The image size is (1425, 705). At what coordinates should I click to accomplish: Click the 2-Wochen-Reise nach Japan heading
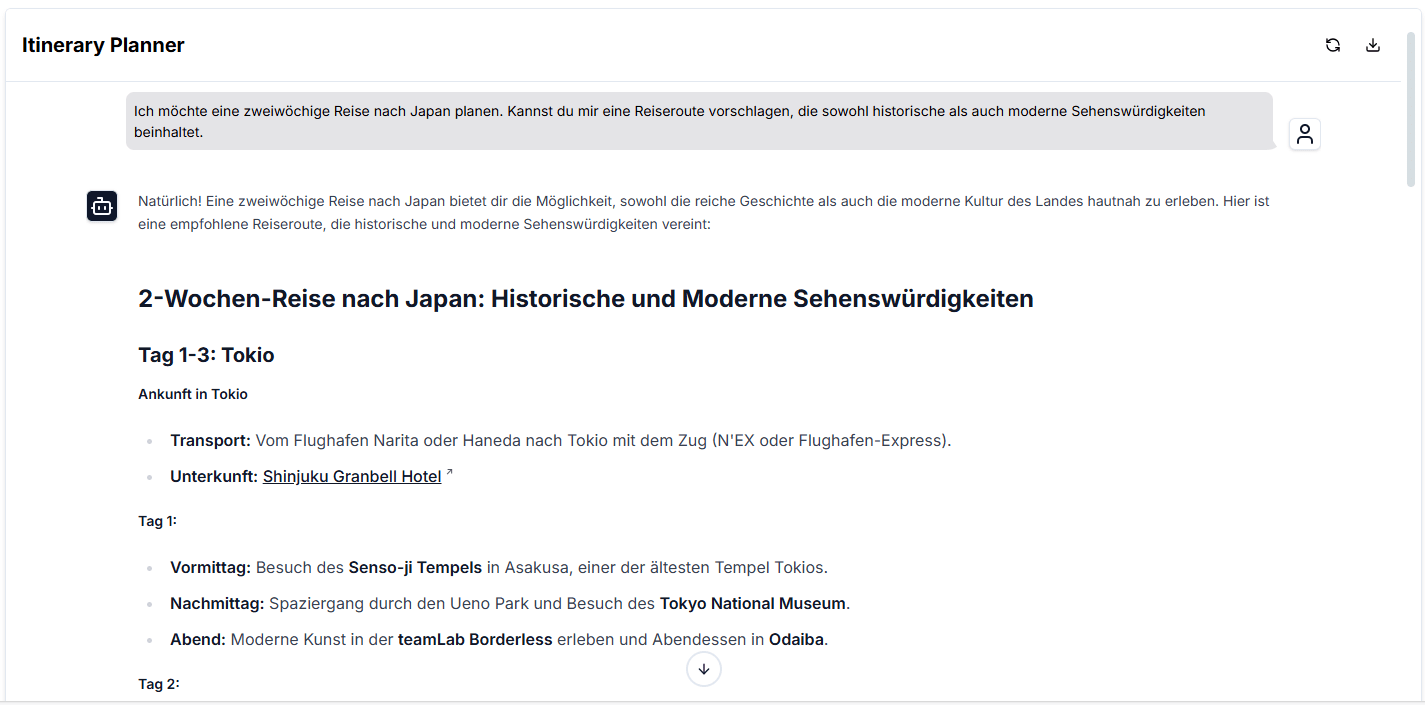[x=585, y=298]
